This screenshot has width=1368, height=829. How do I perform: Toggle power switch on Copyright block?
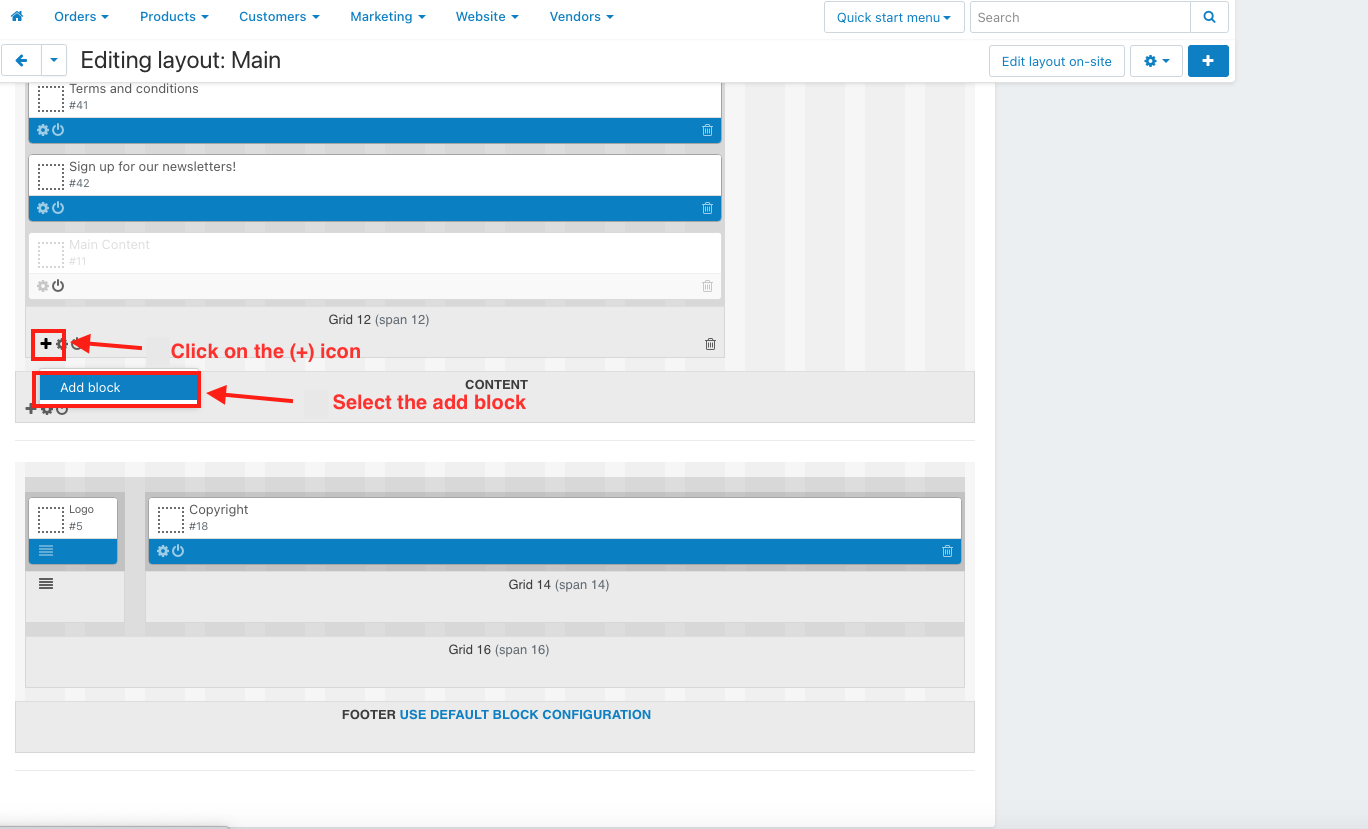178,551
